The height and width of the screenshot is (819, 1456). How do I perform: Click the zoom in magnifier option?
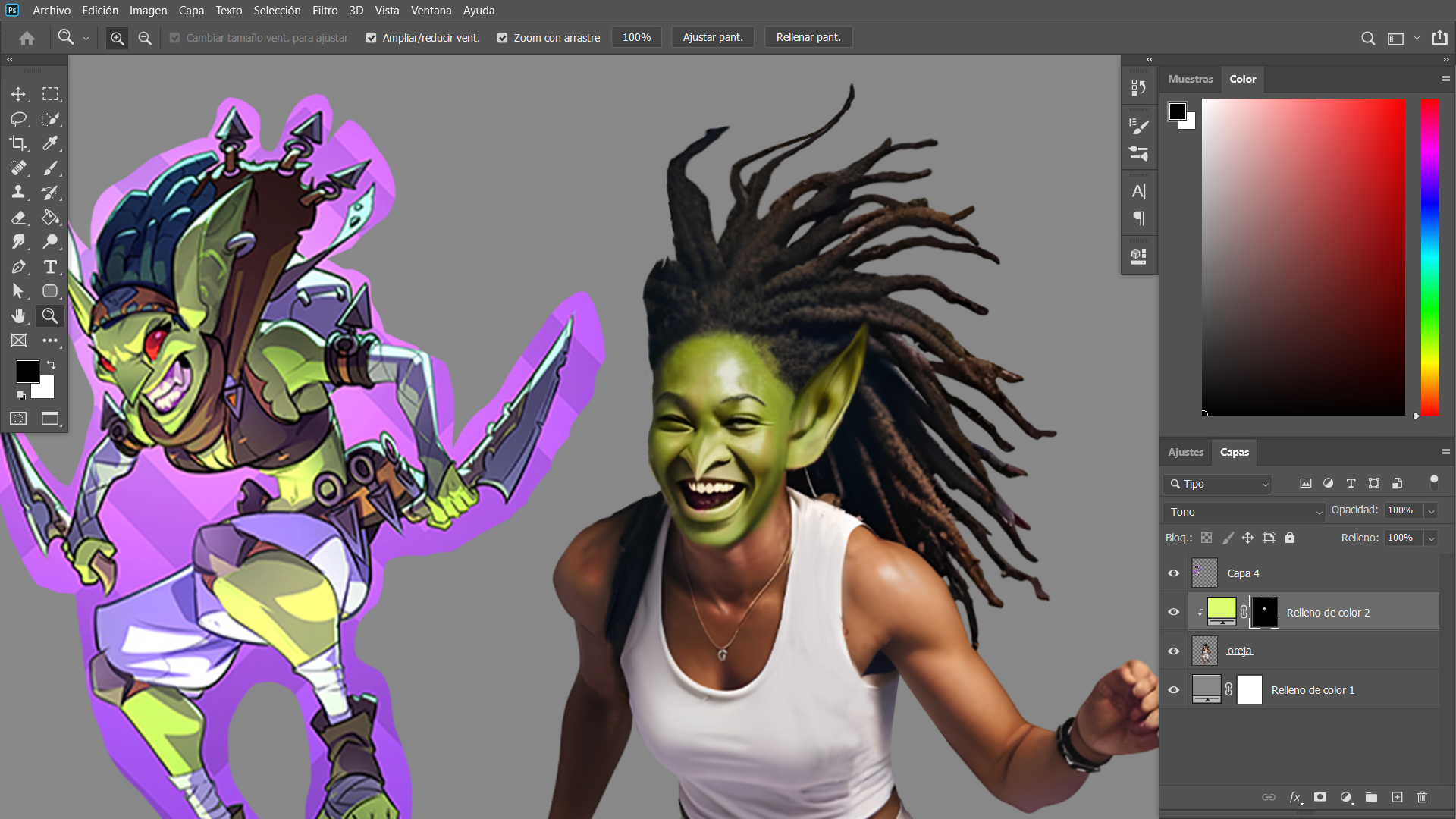click(117, 38)
